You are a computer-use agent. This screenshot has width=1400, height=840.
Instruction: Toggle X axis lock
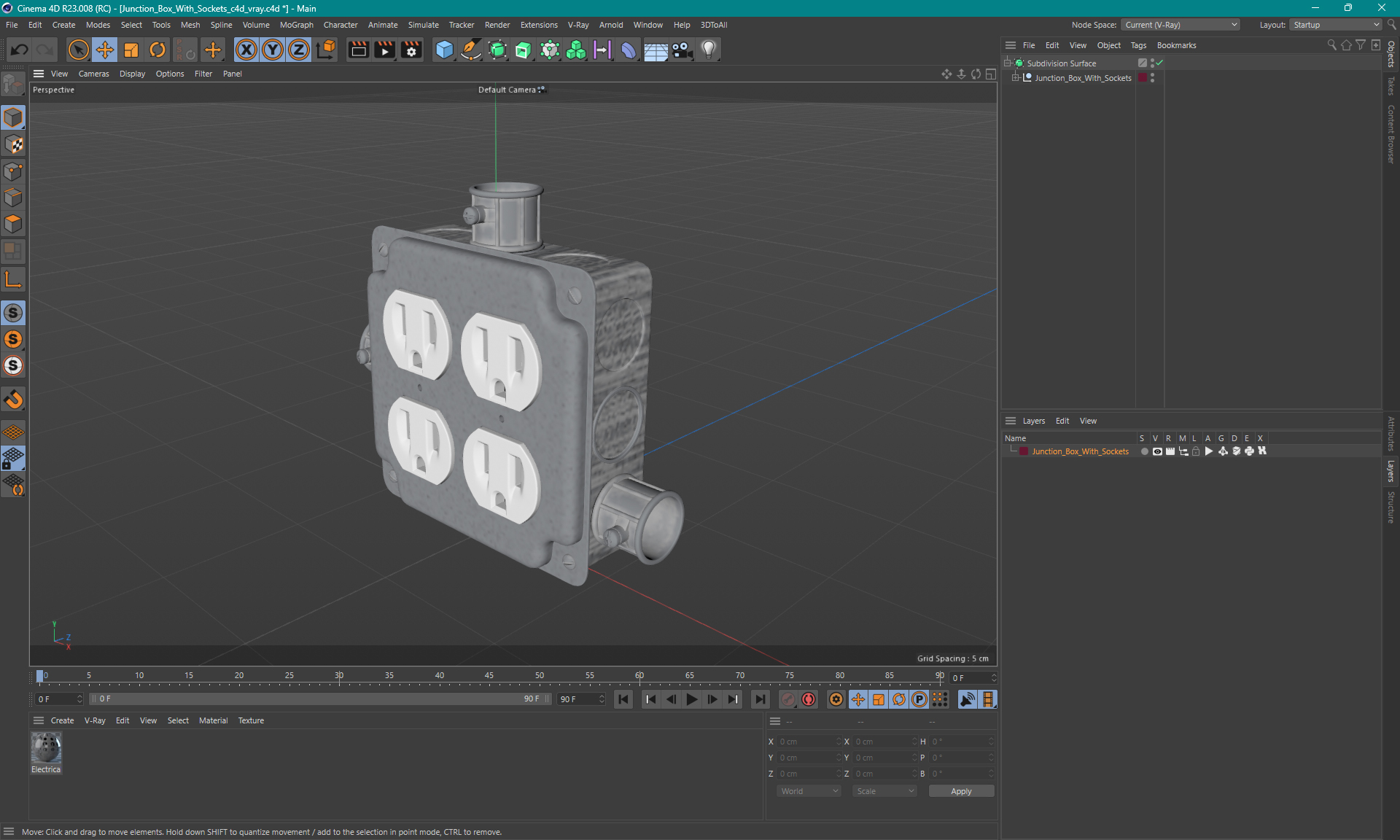[246, 50]
